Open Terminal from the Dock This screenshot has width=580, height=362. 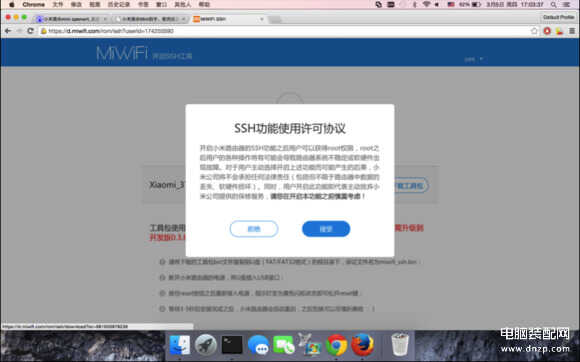232,345
